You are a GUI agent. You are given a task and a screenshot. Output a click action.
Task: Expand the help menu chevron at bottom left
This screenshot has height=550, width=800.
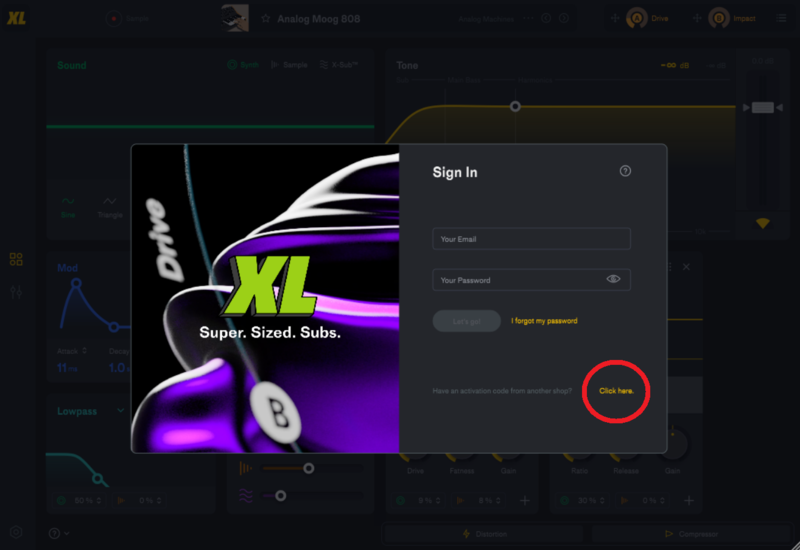coord(66,533)
